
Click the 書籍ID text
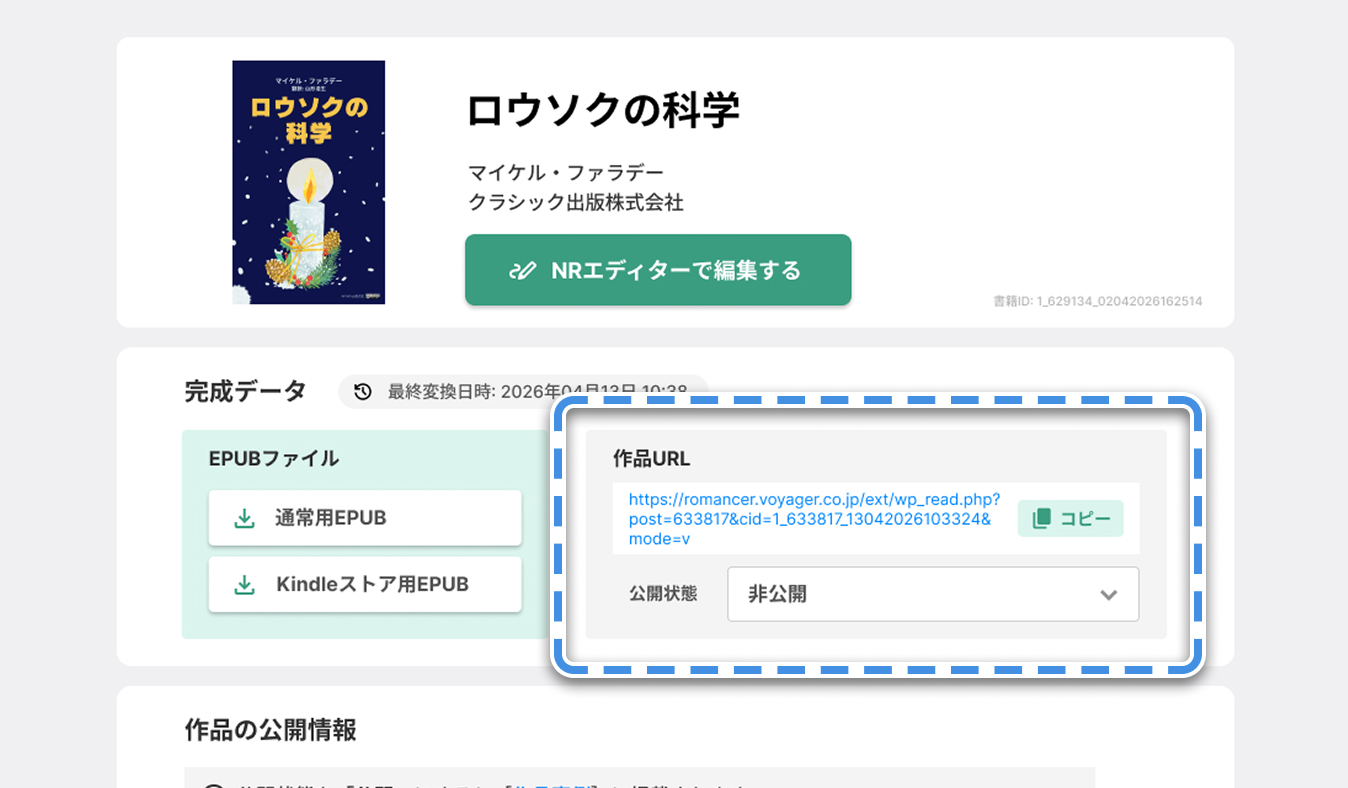(1098, 300)
